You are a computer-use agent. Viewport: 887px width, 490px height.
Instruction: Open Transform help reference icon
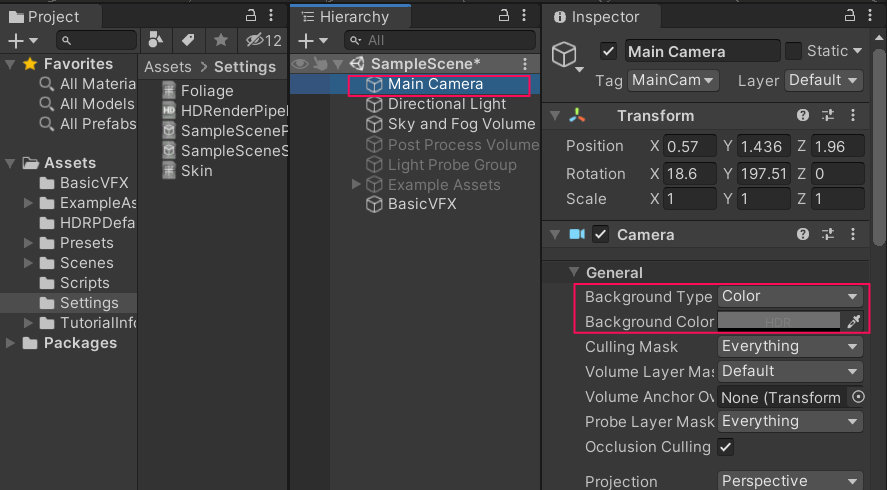pyautogui.click(x=802, y=115)
